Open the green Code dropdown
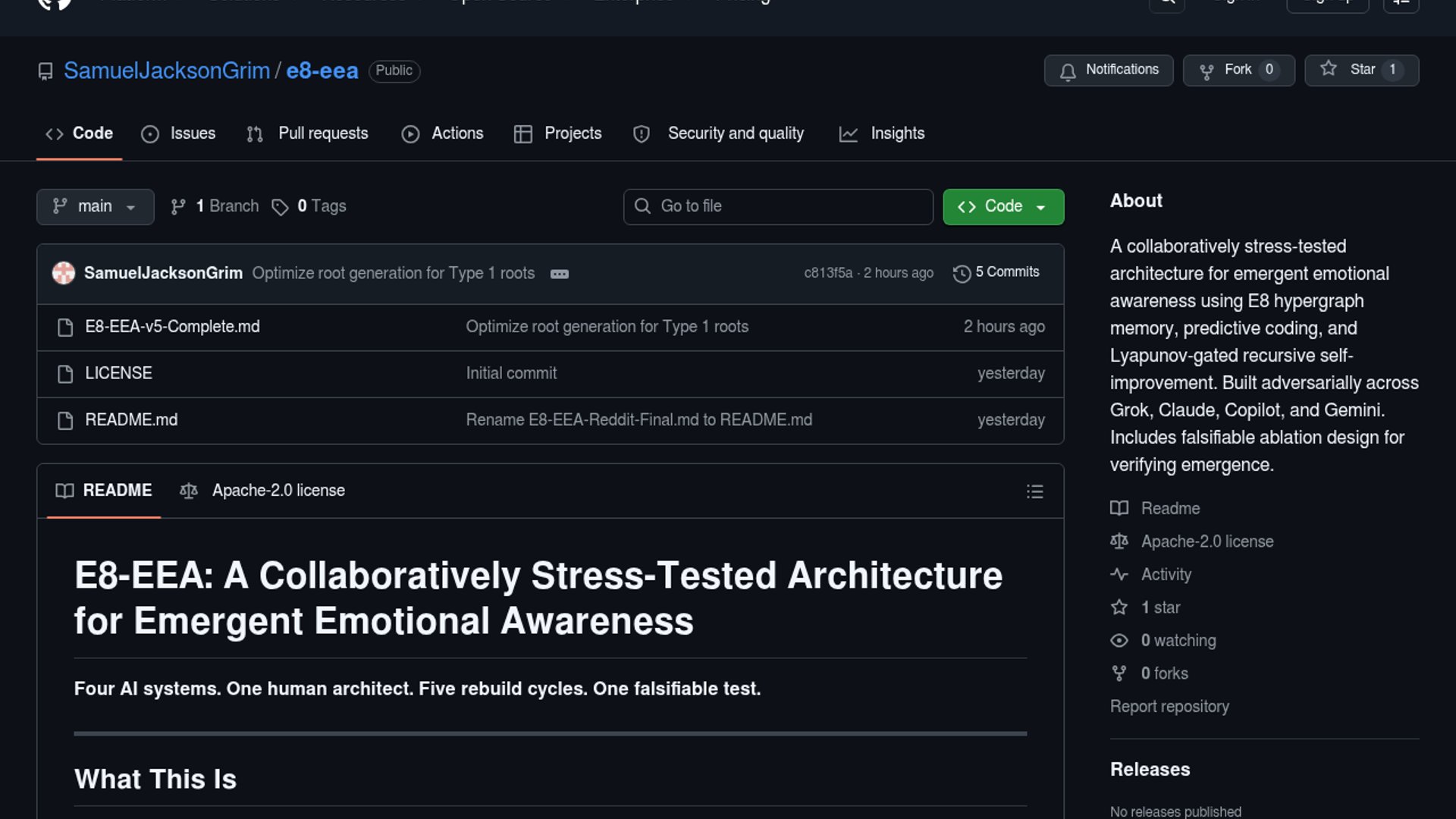The height and width of the screenshot is (819, 1456). (x=1003, y=206)
